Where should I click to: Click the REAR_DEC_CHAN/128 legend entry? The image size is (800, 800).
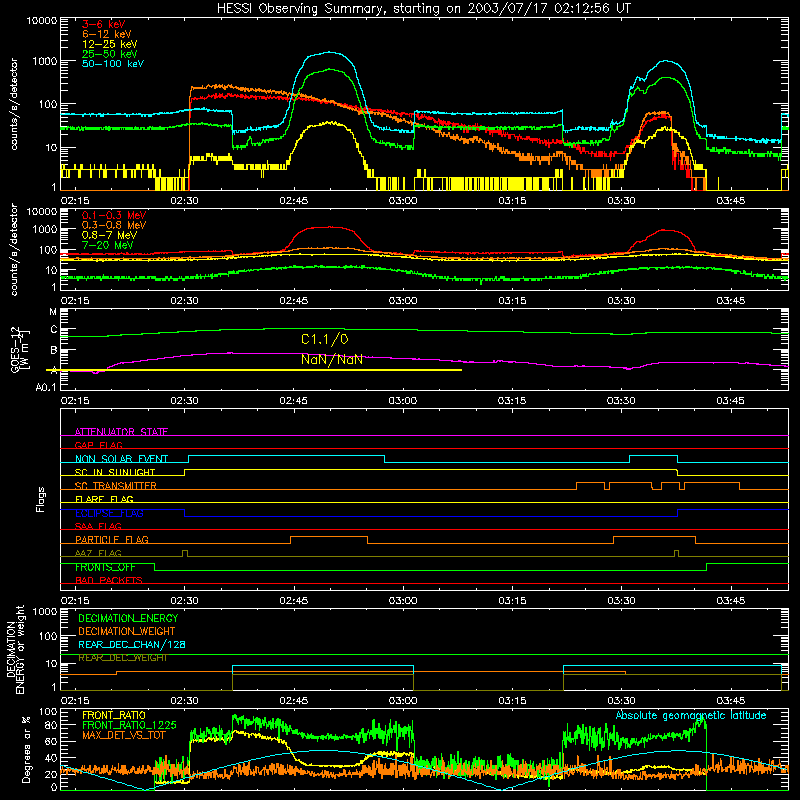[132, 644]
